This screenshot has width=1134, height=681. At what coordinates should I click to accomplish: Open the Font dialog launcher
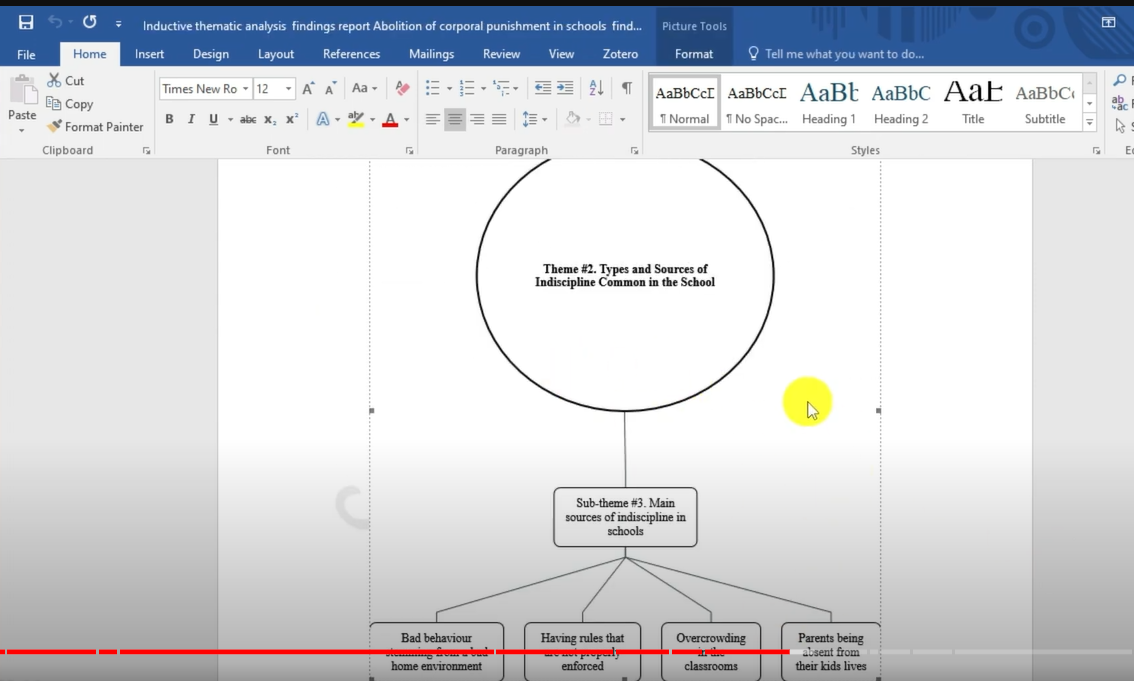[409, 151]
